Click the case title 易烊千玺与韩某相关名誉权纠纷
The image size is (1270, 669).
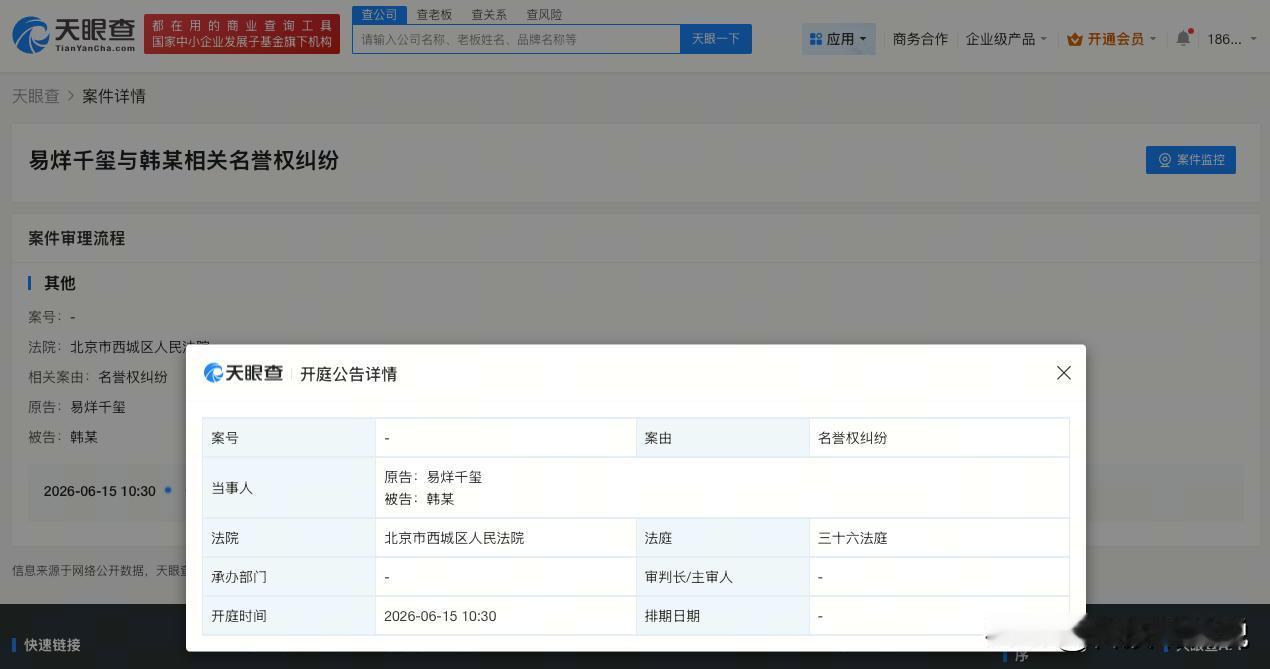point(184,160)
